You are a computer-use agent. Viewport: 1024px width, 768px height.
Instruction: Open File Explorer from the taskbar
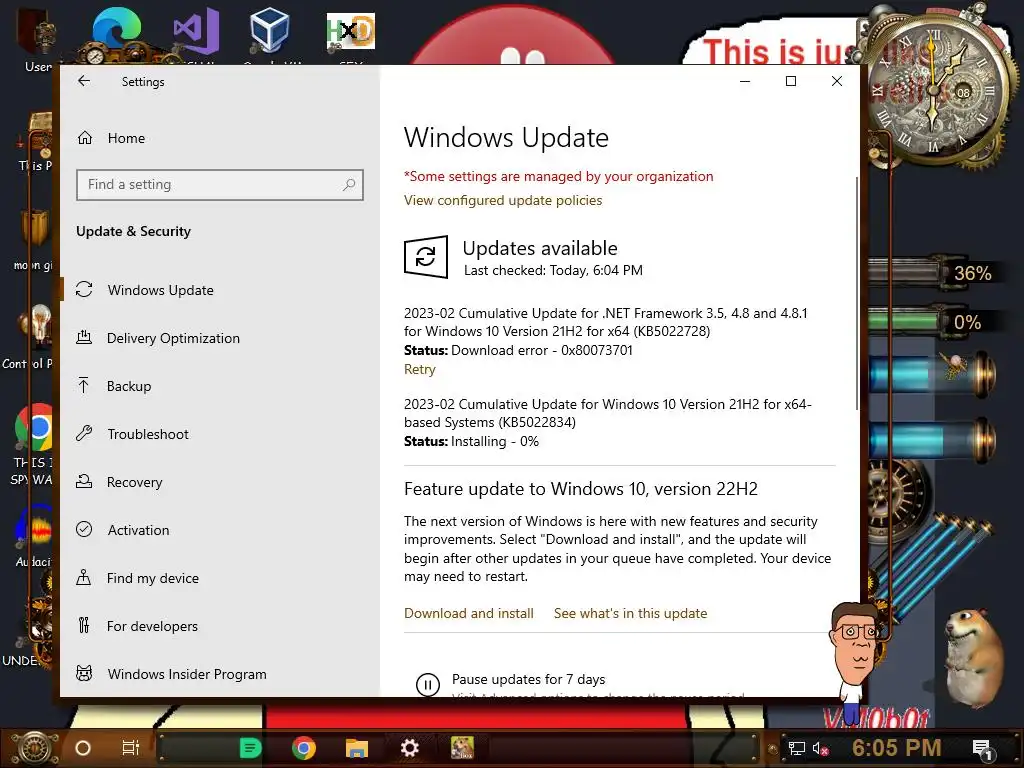click(x=357, y=748)
